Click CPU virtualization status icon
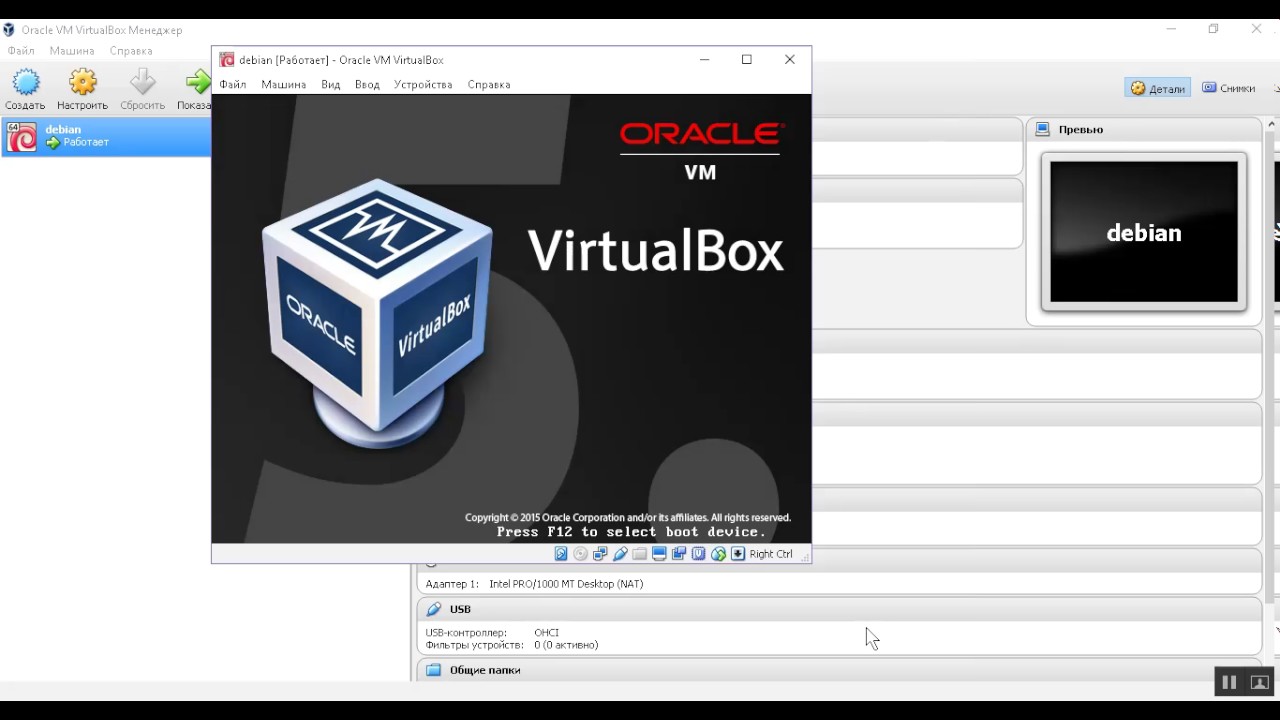The image size is (1280, 720). click(x=699, y=554)
